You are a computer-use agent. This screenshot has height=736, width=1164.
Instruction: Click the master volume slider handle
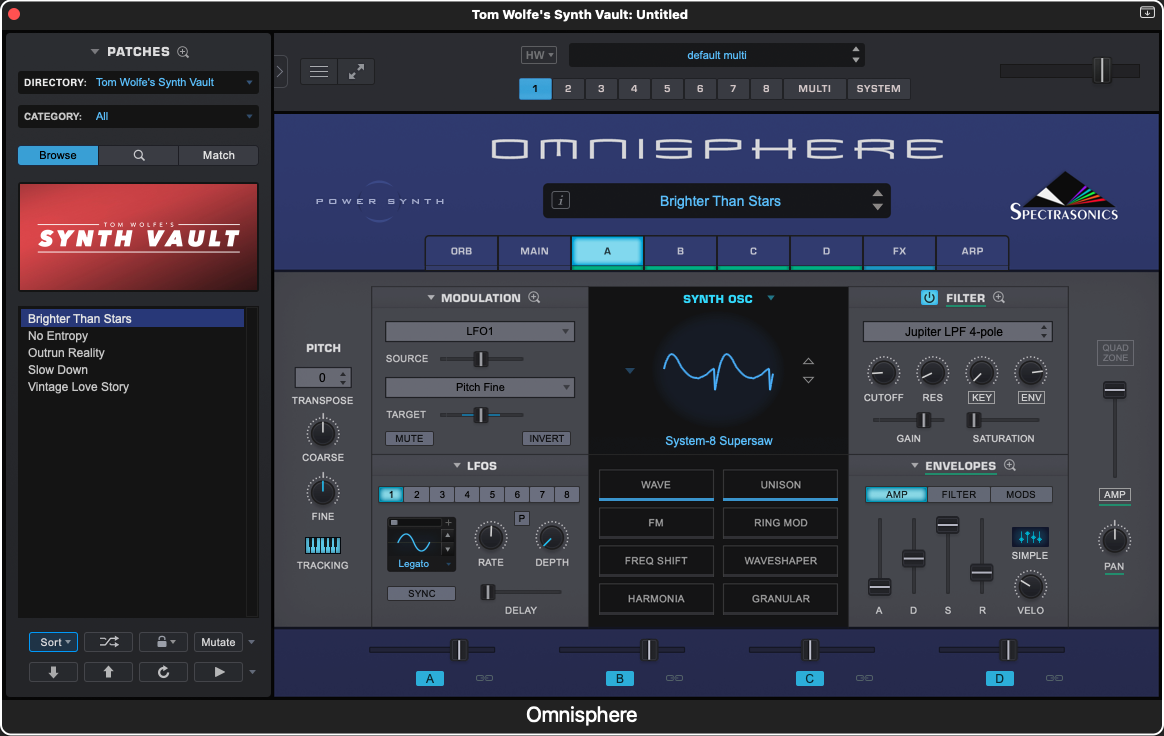pyautogui.click(x=1102, y=71)
